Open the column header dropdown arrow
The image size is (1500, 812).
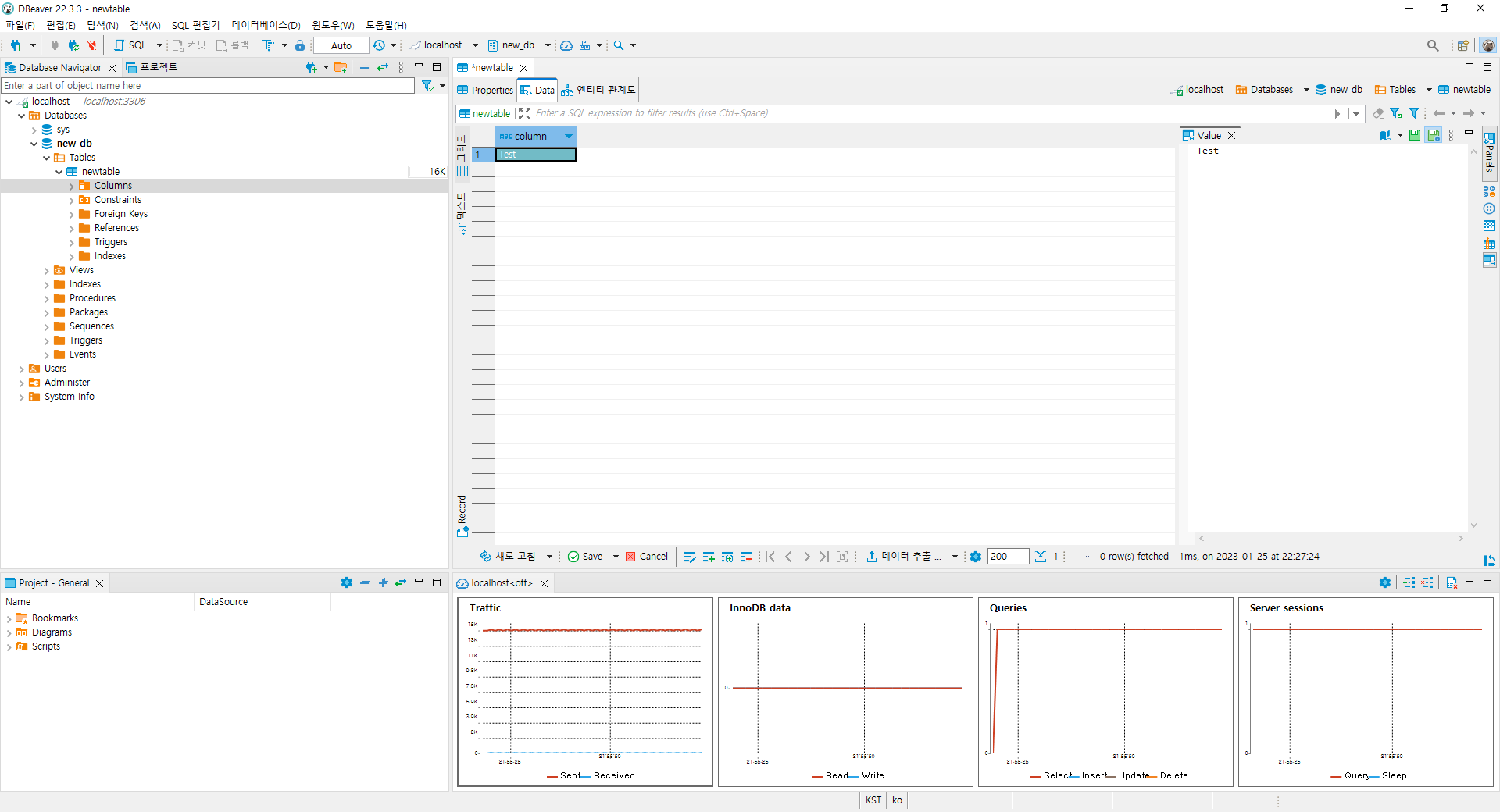(x=569, y=137)
